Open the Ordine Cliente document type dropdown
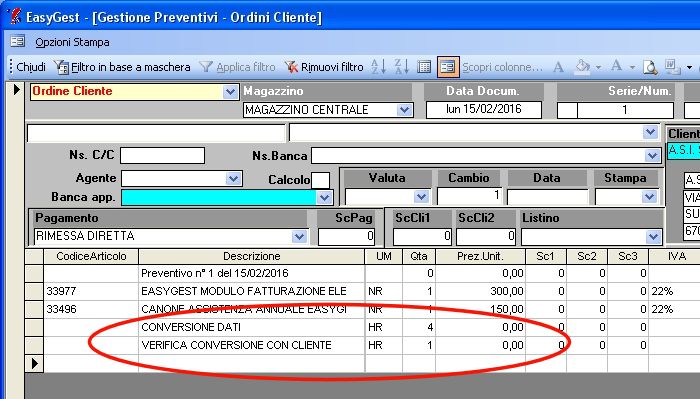 (x=230, y=92)
